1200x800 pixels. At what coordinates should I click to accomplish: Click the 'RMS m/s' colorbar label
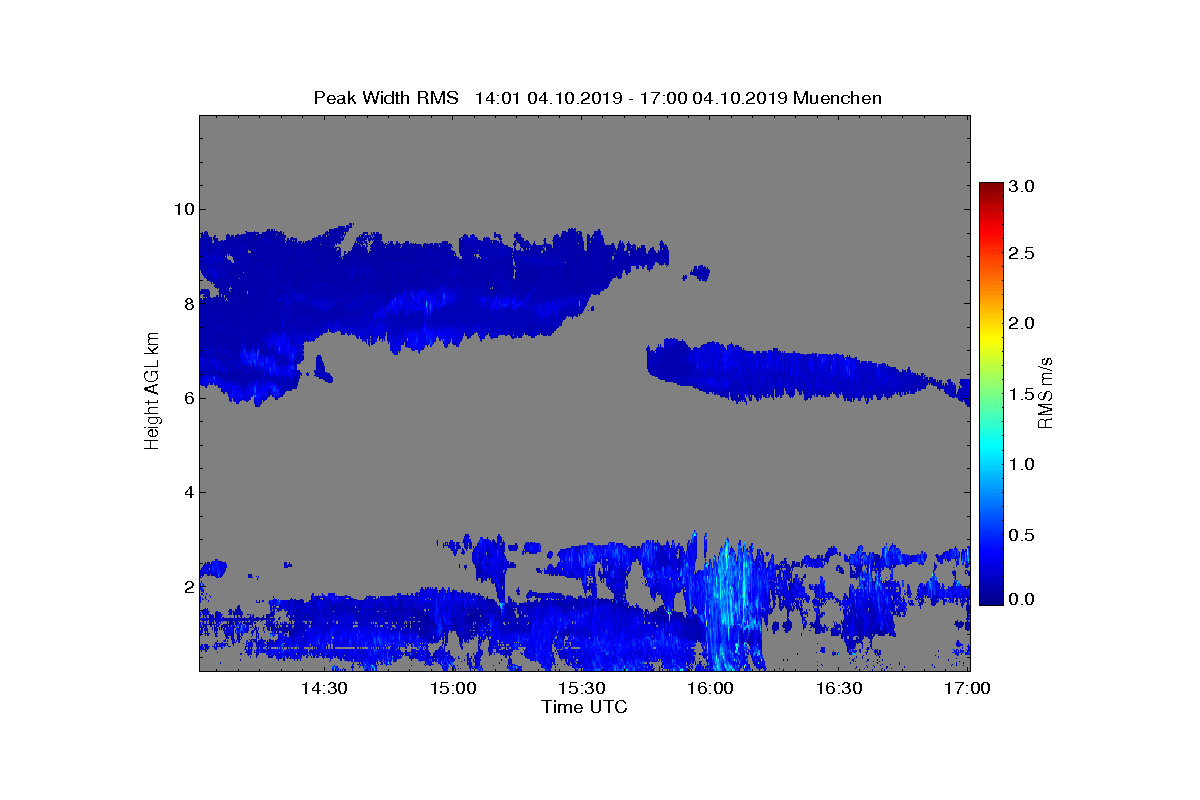(x=1046, y=393)
